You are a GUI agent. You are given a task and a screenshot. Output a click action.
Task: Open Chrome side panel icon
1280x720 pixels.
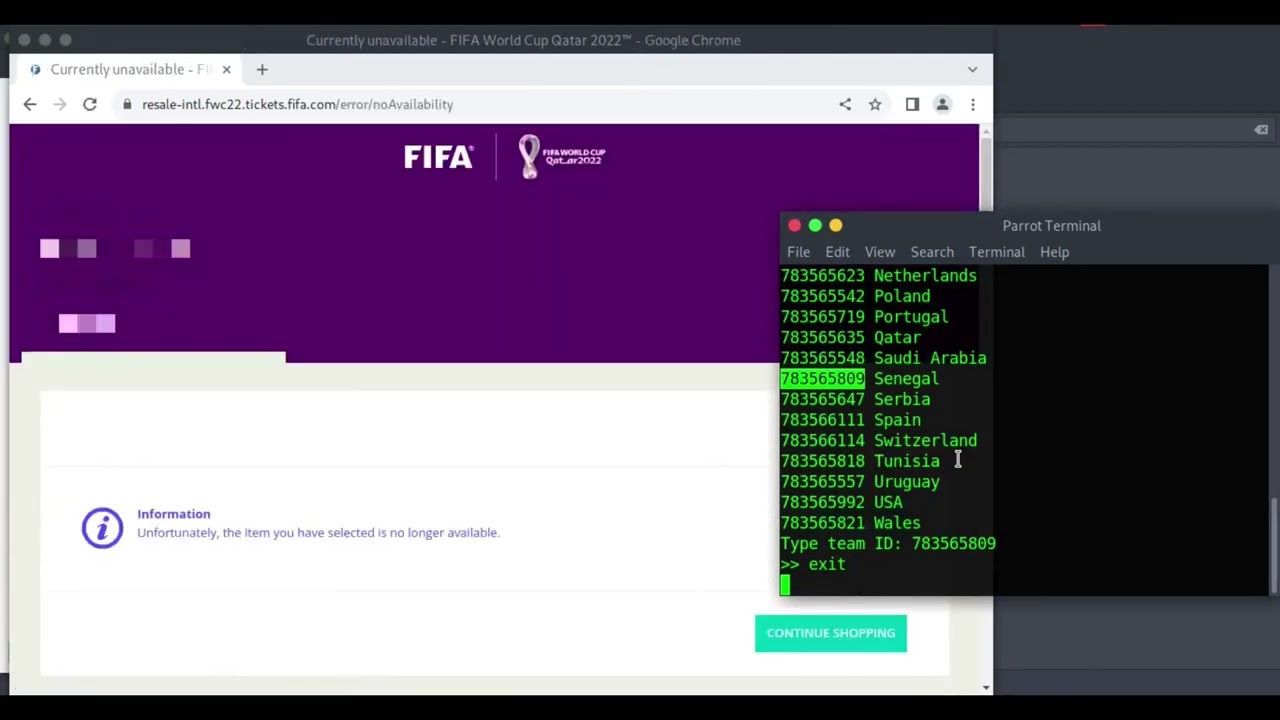pyautogui.click(x=912, y=104)
